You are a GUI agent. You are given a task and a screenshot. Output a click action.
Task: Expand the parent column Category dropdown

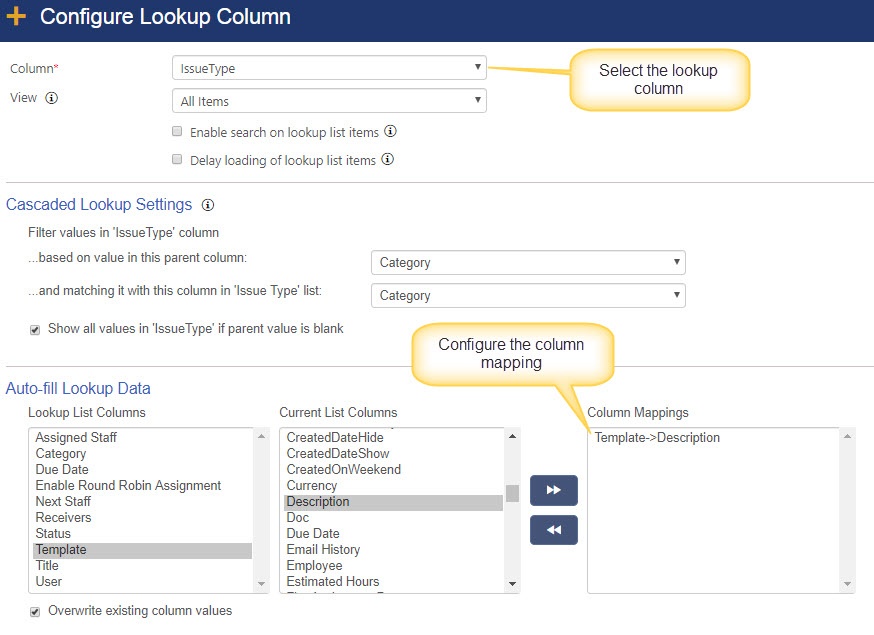click(x=528, y=263)
